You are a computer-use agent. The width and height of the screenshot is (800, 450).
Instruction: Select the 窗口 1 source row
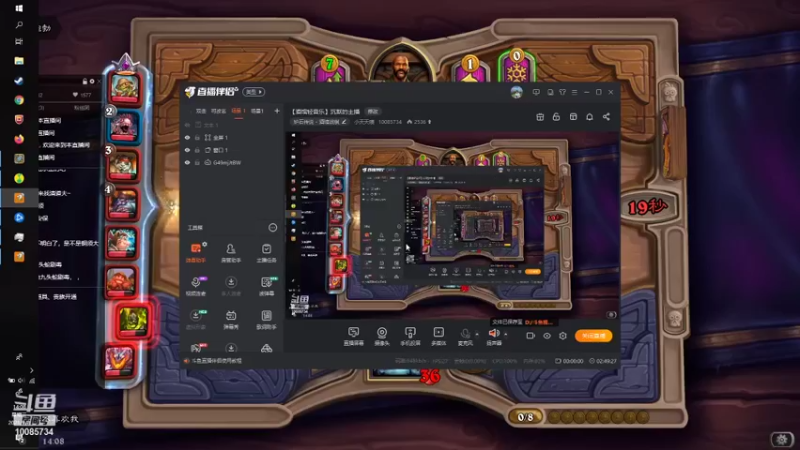point(232,150)
